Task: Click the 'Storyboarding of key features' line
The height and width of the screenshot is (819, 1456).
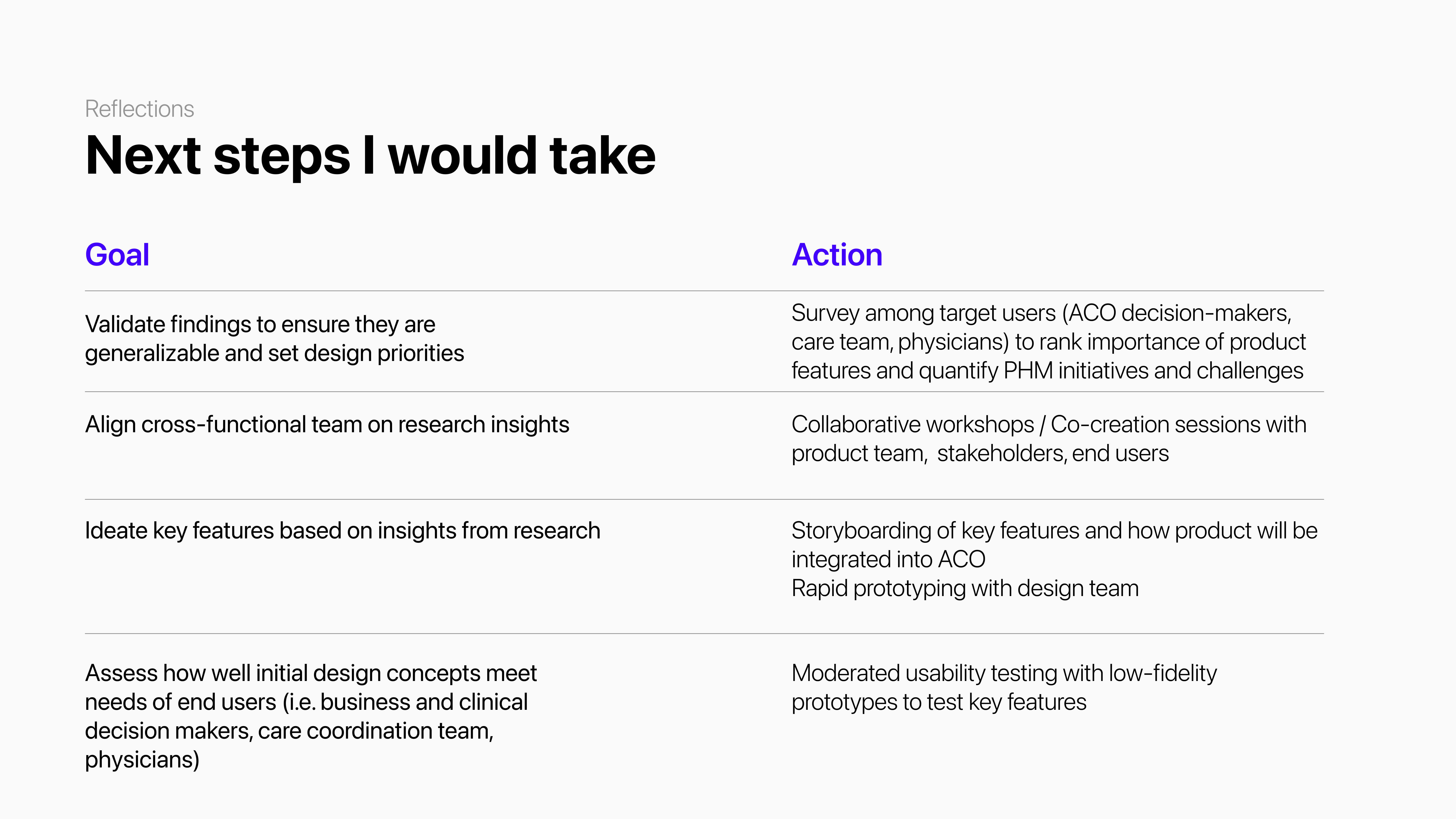Action: pos(1054,531)
